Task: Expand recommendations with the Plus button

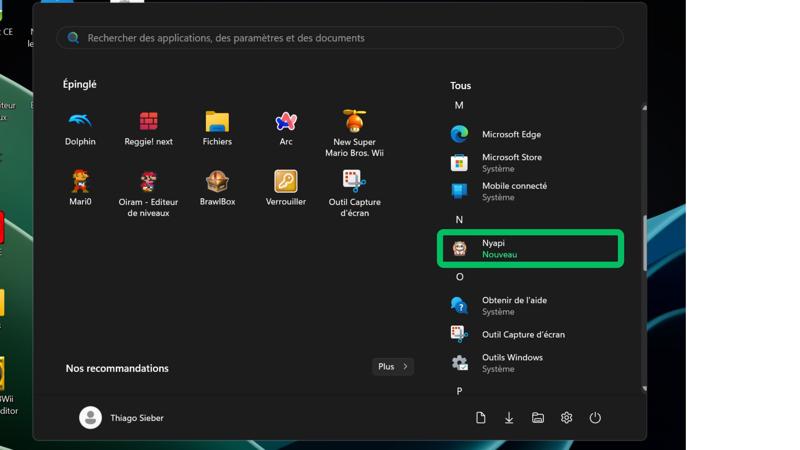Action: pyautogui.click(x=392, y=367)
